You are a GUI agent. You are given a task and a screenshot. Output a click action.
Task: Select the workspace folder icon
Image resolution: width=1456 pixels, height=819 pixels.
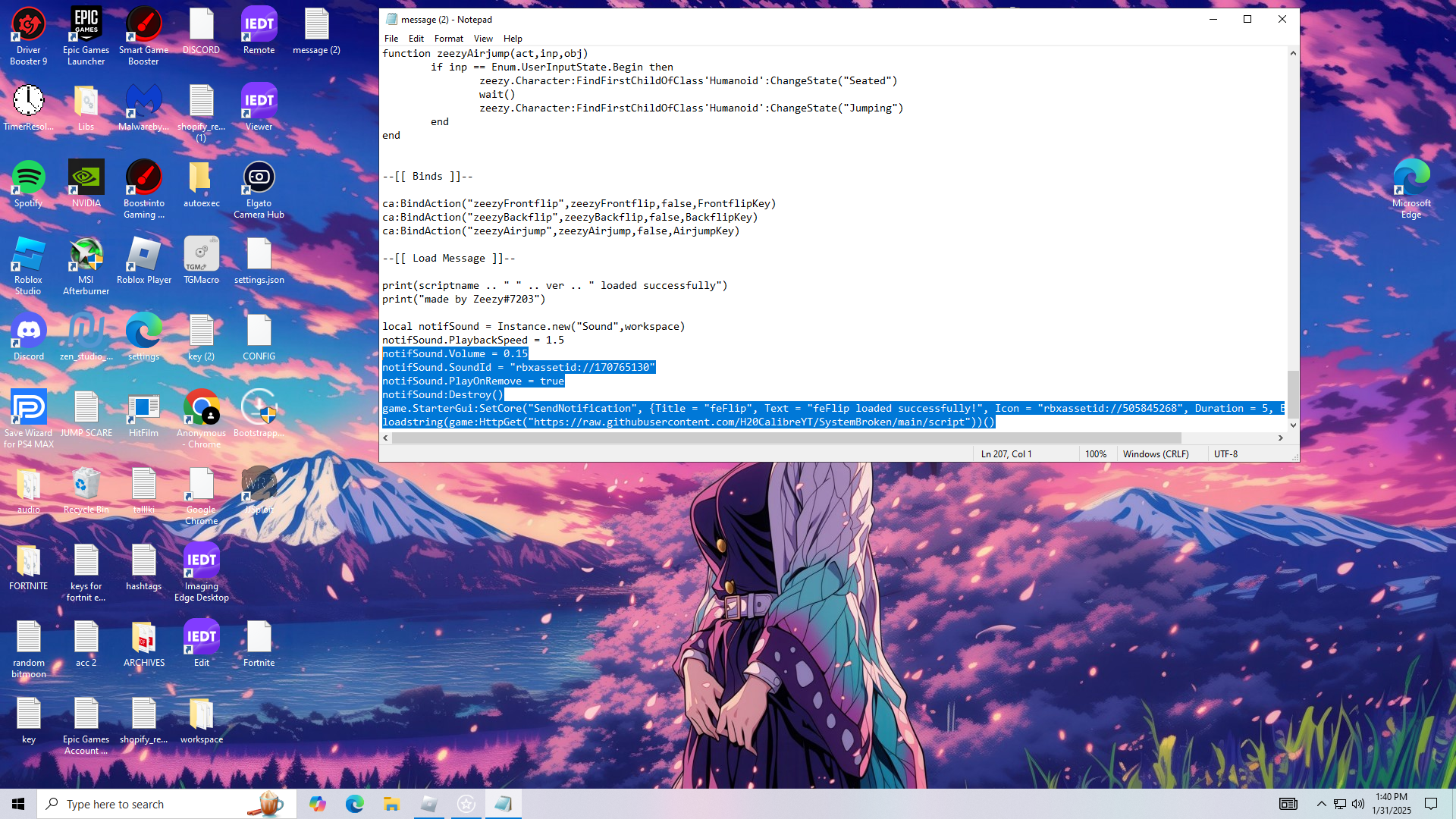[202, 720]
